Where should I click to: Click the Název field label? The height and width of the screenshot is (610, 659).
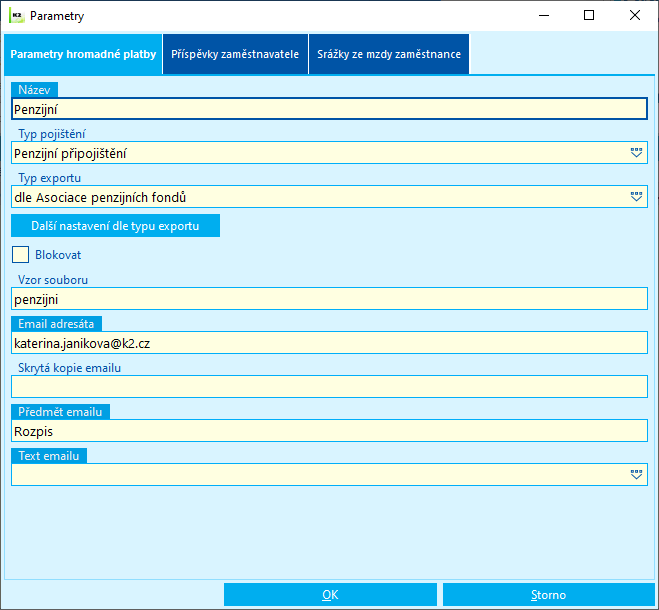coord(34,90)
